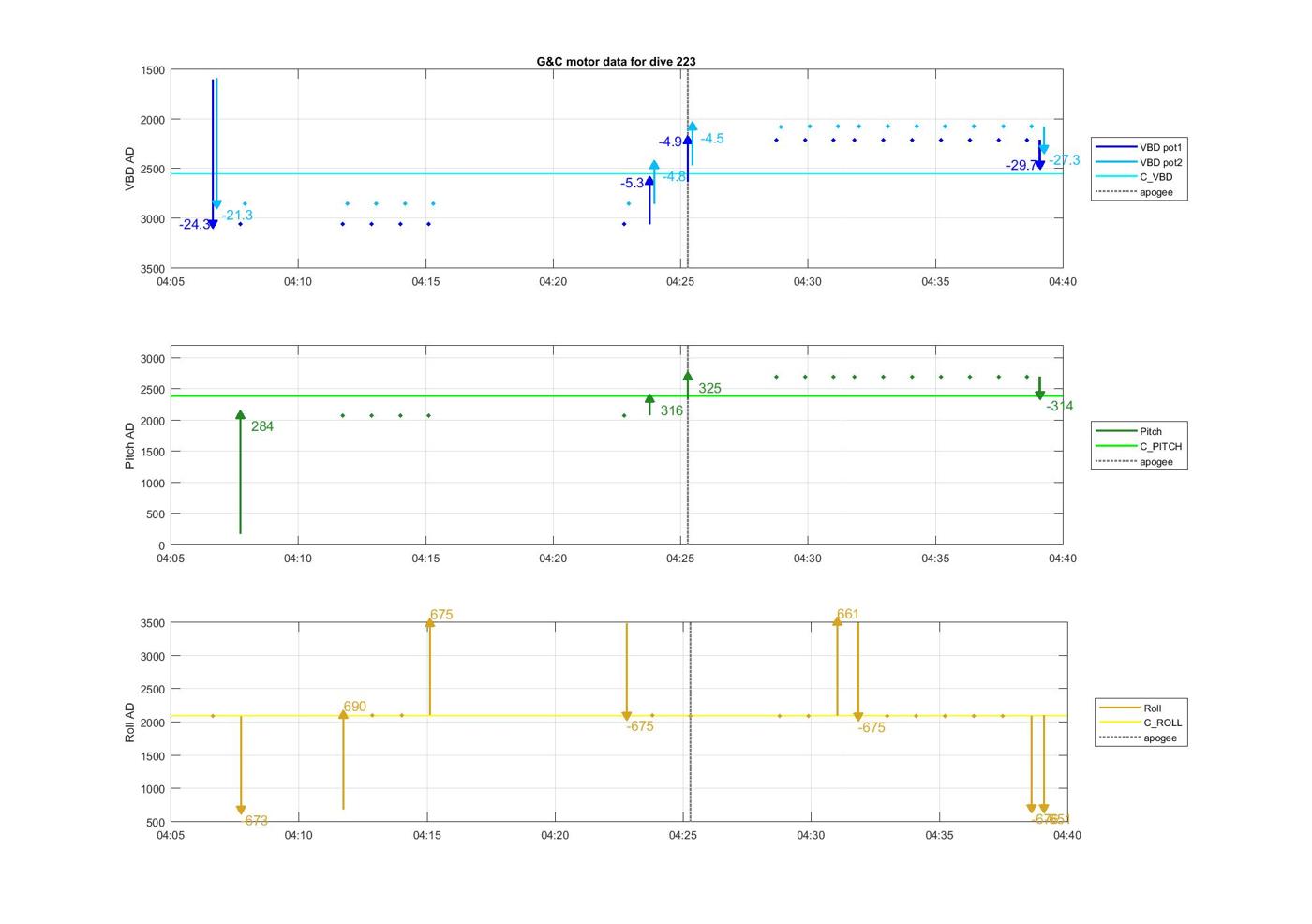Image resolution: width=1312 pixels, height=924 pixels.
Task: Click the "04:20" tick under the Roll plot
Action: click(555, 835)
